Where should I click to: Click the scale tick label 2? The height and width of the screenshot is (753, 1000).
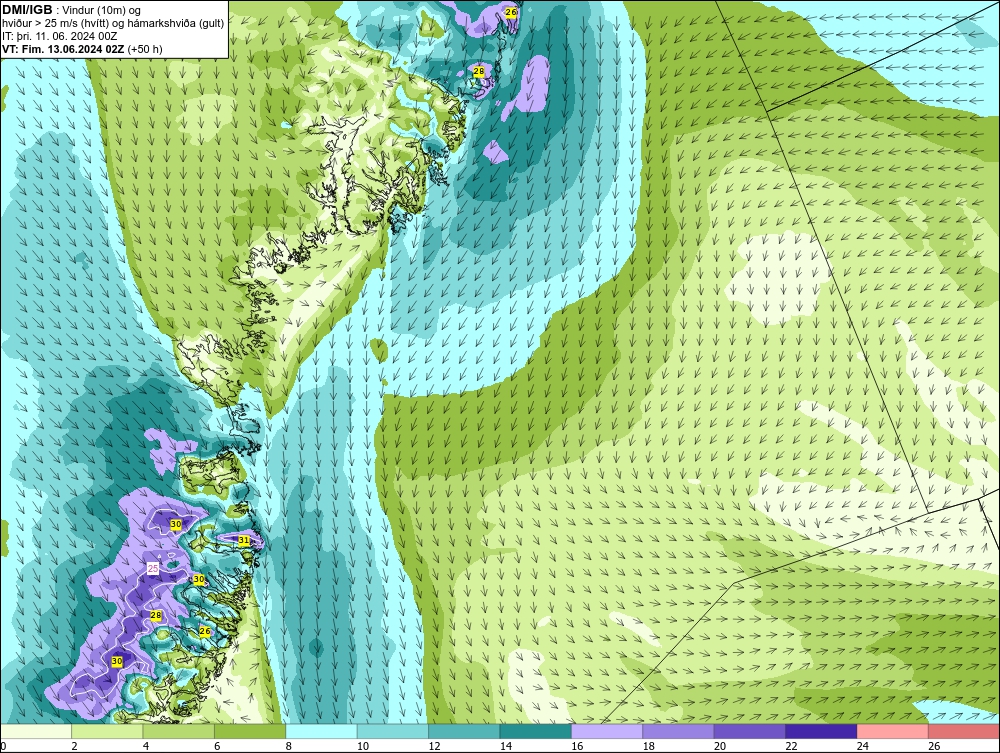(75, 746)
